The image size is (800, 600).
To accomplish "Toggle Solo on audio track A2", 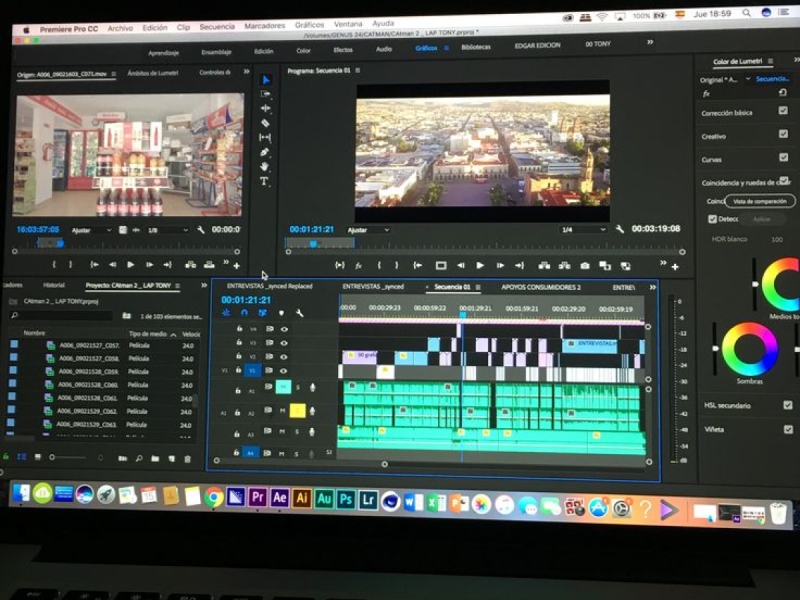I will pyautogui.click(x=297, y=411).
